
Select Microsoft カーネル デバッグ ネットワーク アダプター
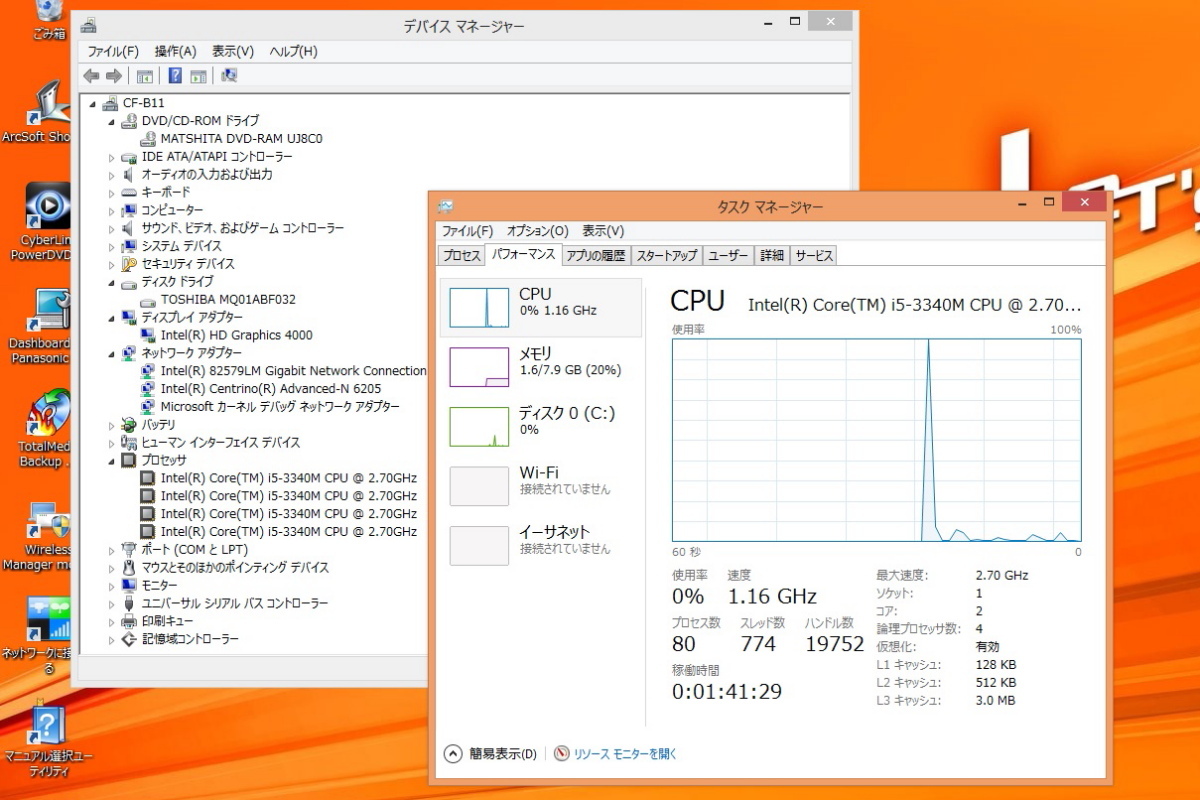[279, 407]
